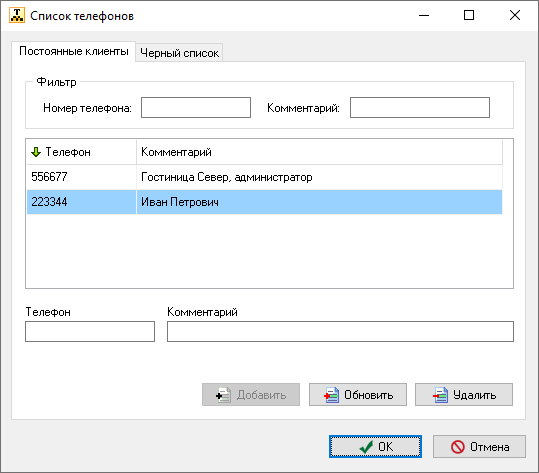The image size is (539, 473).
Task: Click the green checkmark icon on the OK button
Action: [x=366, y=447]
